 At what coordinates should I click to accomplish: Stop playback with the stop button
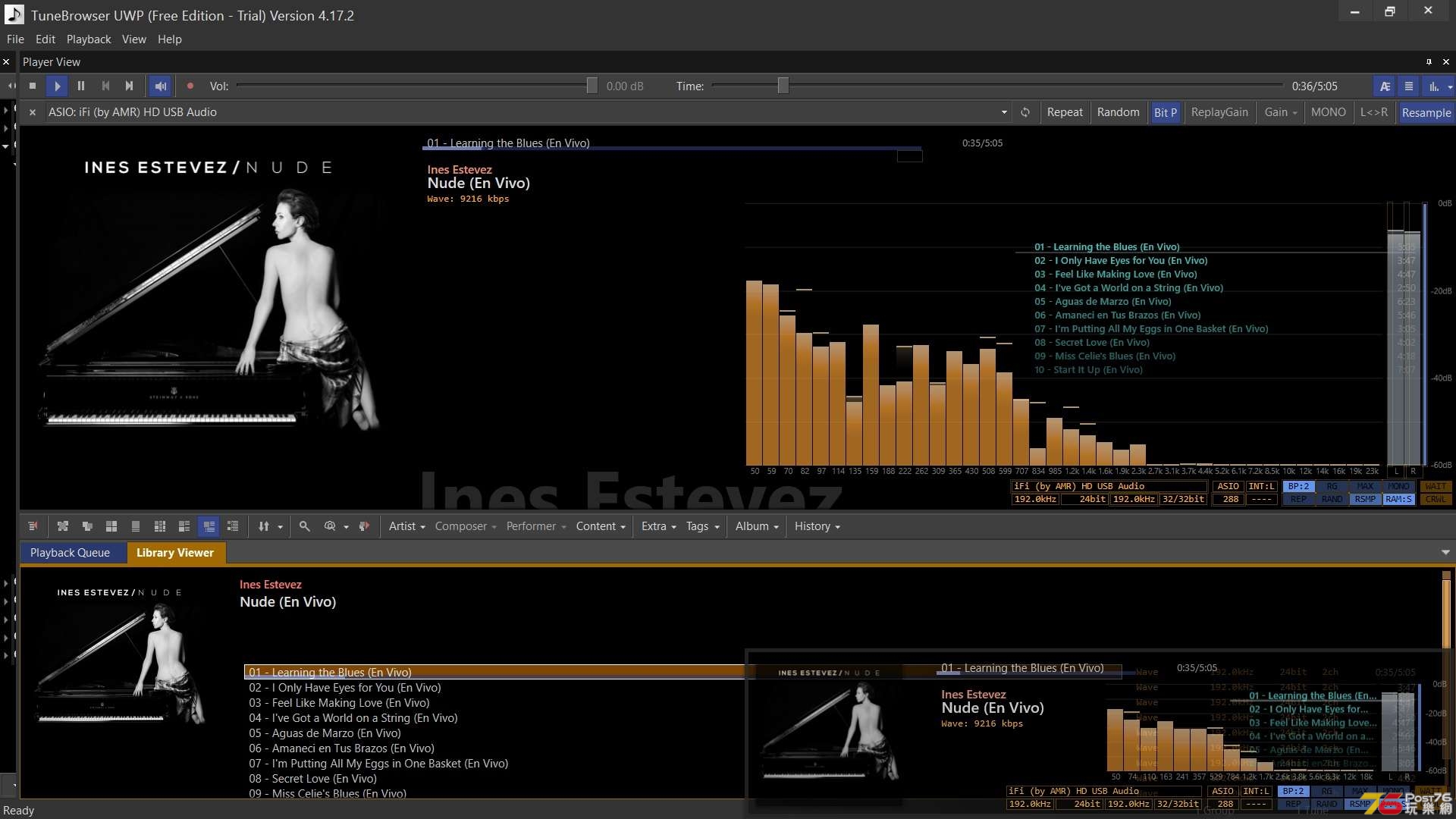click(33, 86)
